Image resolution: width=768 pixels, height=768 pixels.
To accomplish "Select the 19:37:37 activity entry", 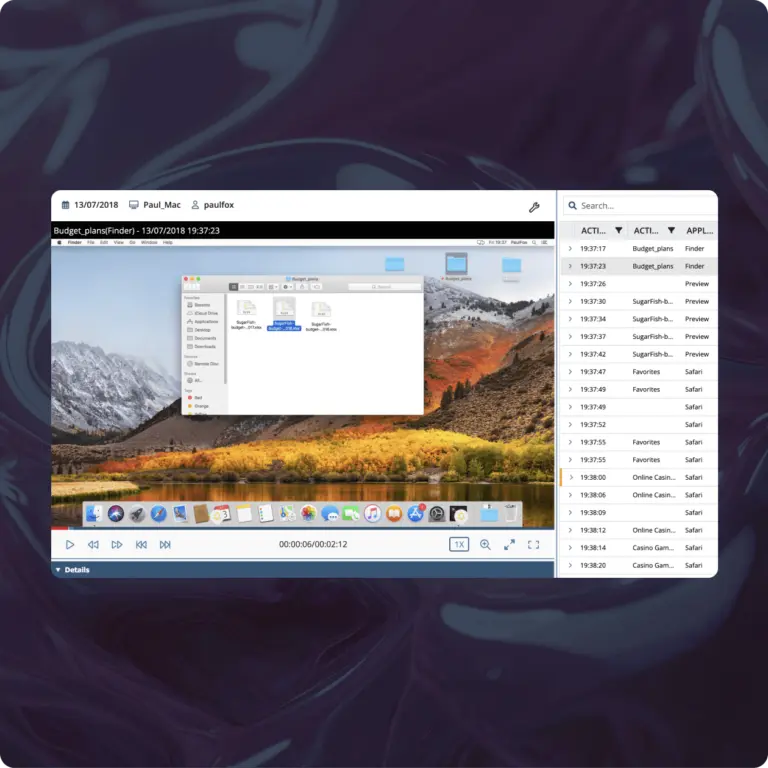I will pos(639,336).
